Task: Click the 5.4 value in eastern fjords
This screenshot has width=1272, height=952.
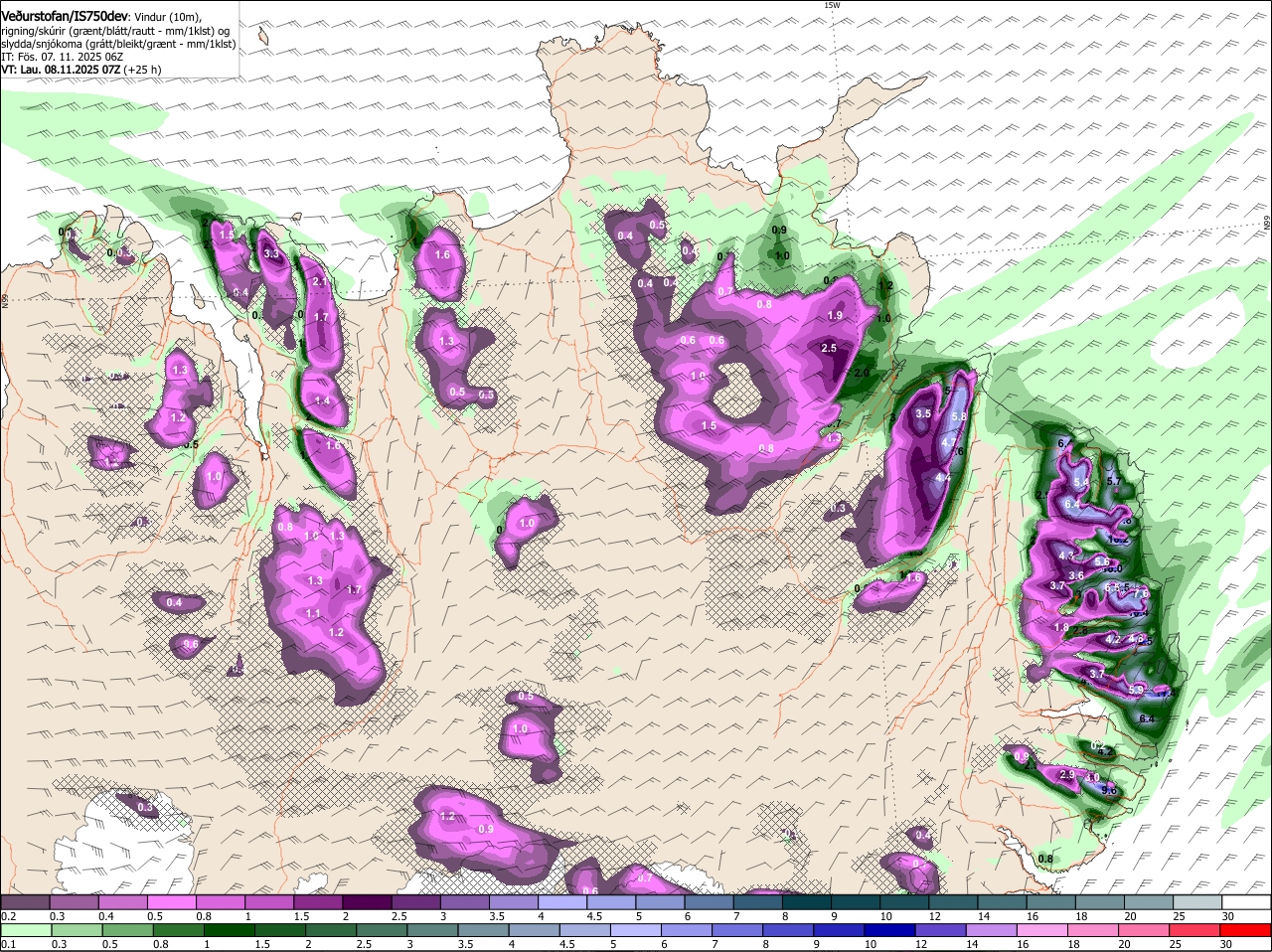Action: click(1082, 481)
